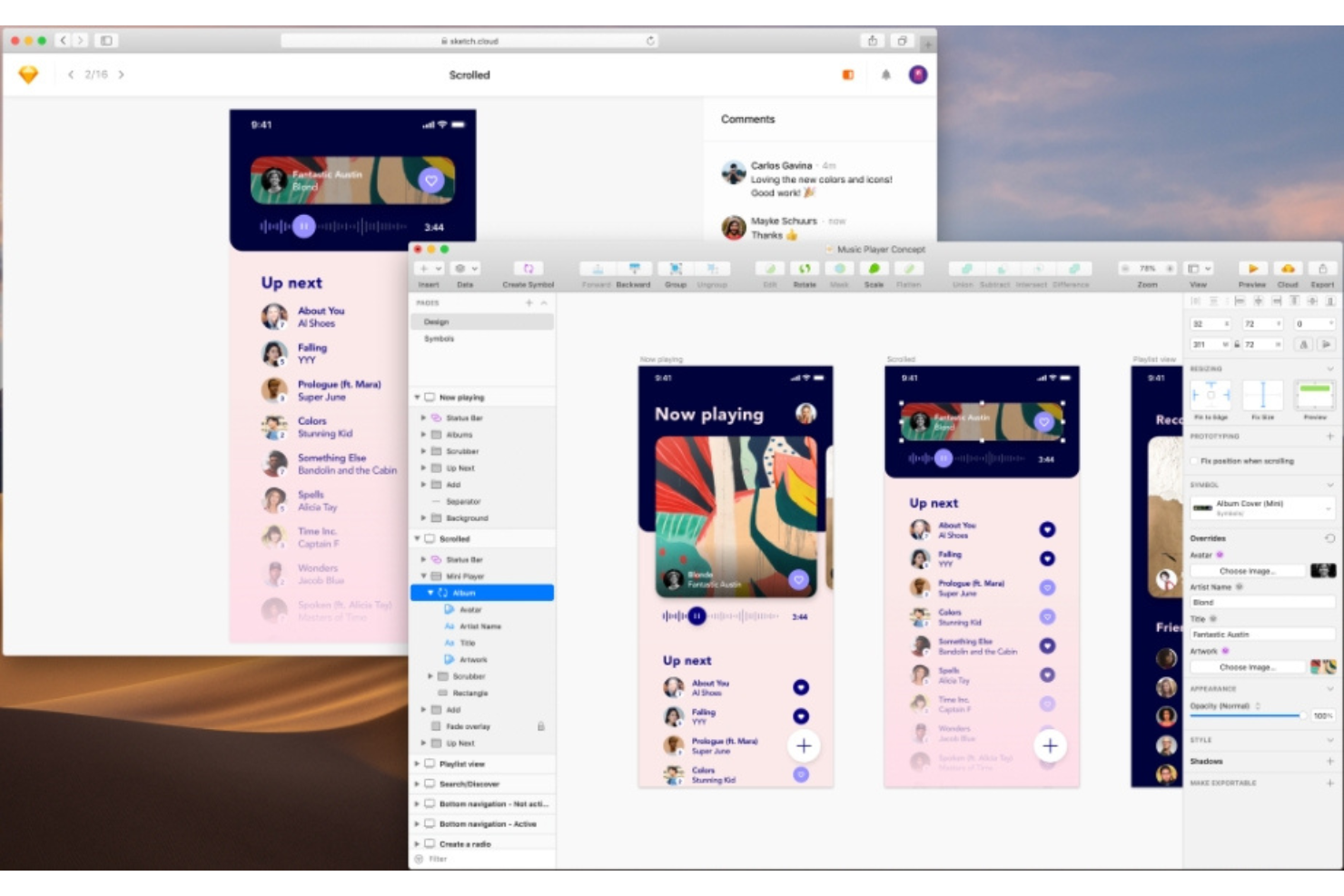This screenshot has height=896, width=1344.
Task: Click the Intersect boolean icon
Action: tap(1038, 269)
